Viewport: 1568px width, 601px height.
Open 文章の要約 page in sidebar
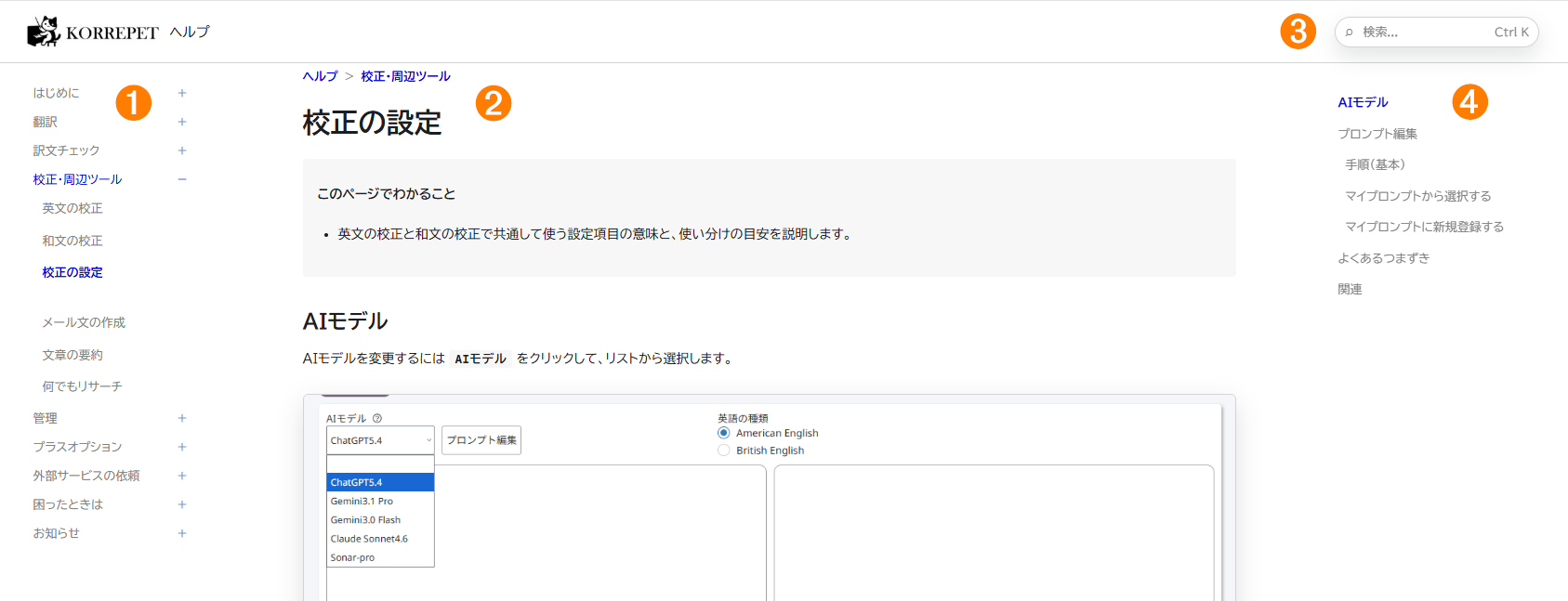coord(72,355)
